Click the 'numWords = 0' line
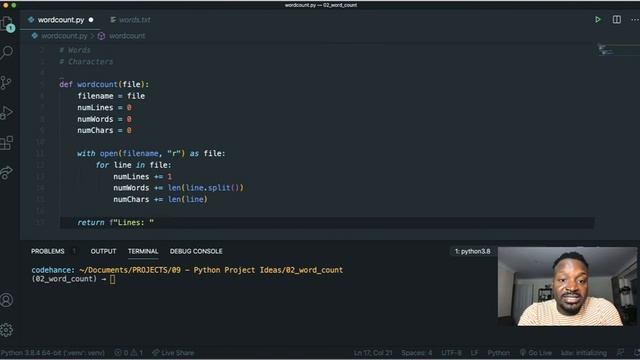The image size is (640, 360). [104, 119]
